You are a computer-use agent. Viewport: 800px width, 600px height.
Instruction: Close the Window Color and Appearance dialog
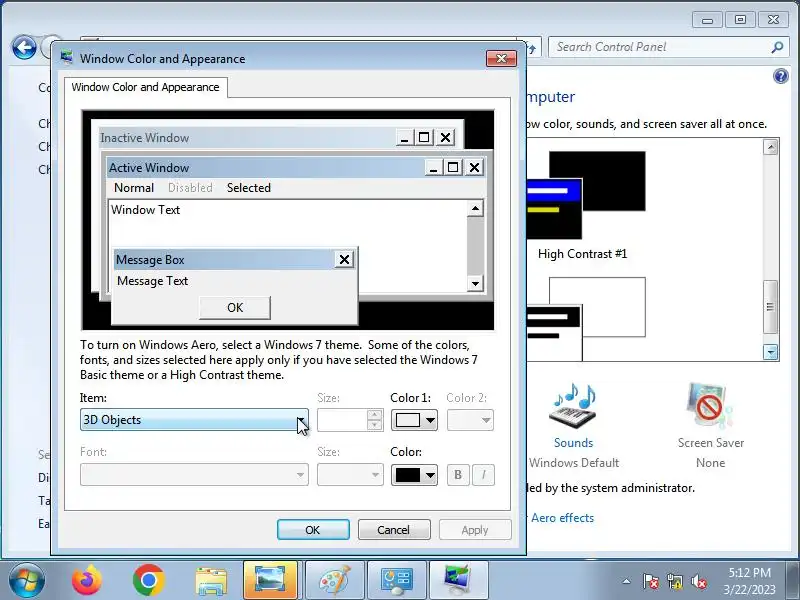pyautogui.click(x=501, y=59)
